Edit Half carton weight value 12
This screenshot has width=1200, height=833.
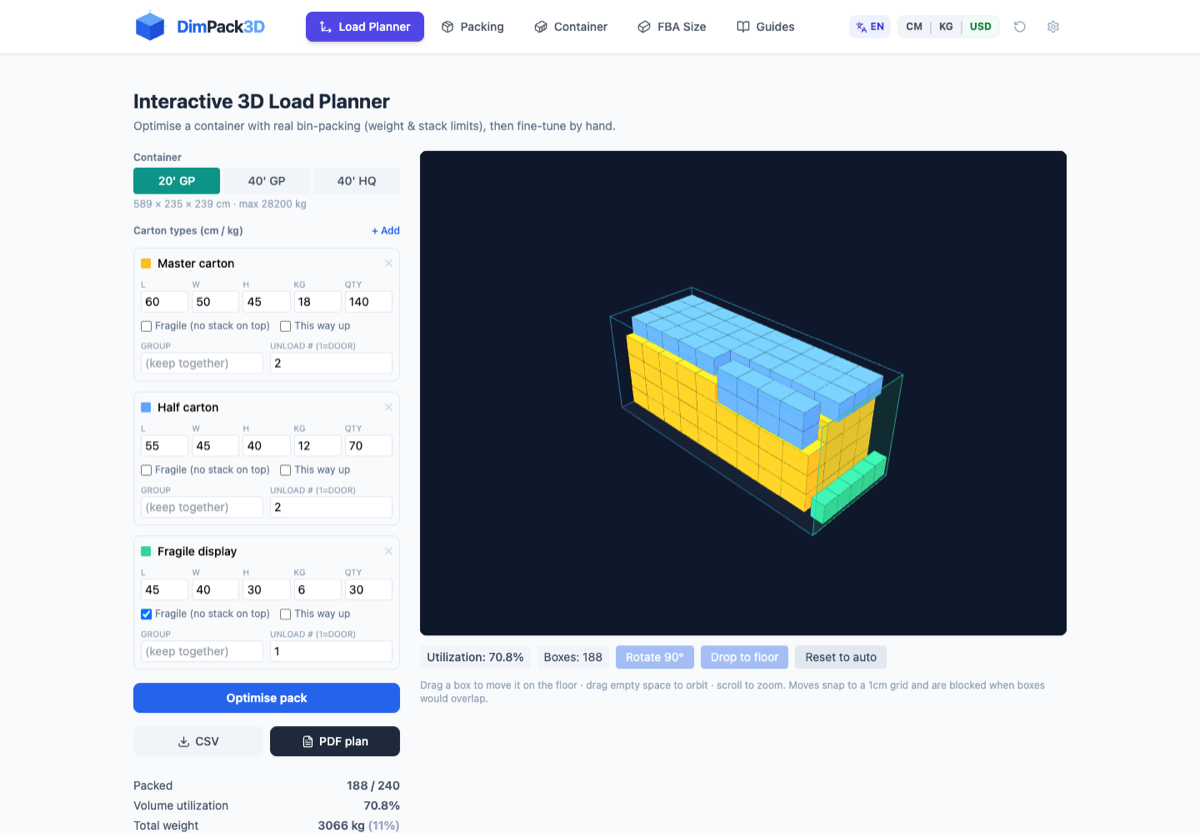tap(317, 446)
